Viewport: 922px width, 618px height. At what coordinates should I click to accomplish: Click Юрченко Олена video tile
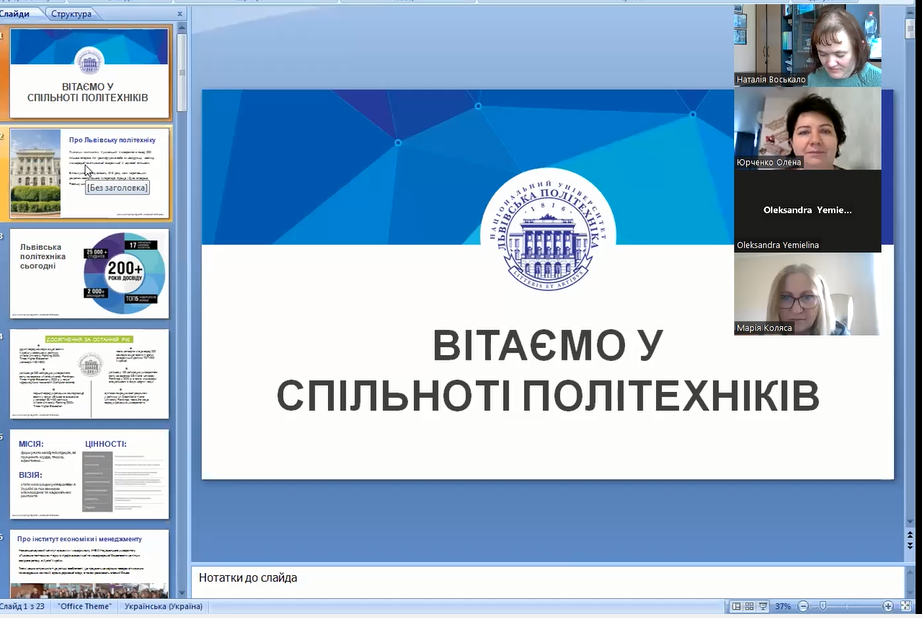tap(807, 129)
